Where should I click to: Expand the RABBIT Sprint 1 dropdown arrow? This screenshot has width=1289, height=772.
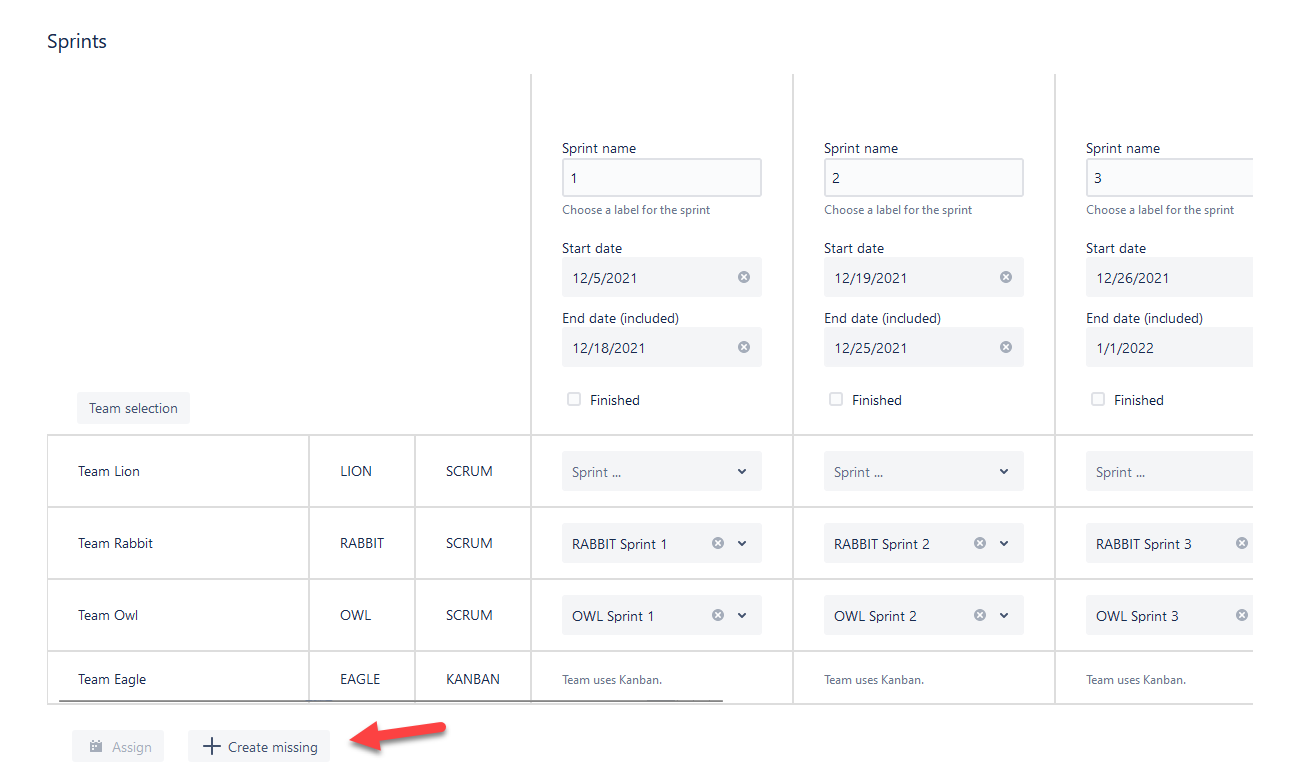coord(742,543)
